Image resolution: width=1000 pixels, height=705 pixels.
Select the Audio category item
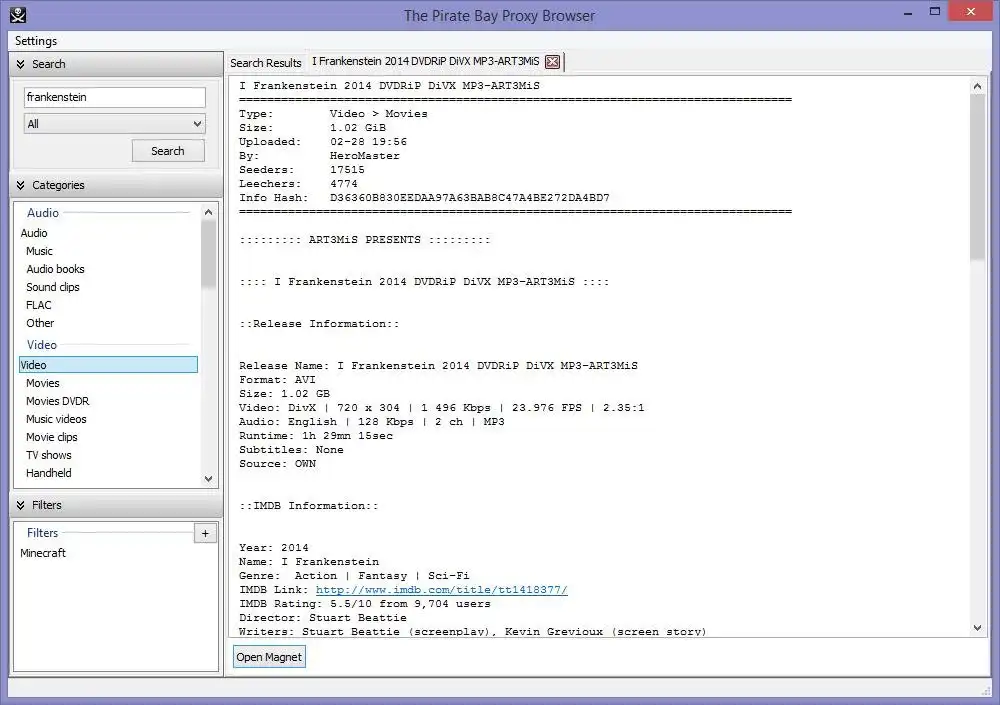click(34, 234)
